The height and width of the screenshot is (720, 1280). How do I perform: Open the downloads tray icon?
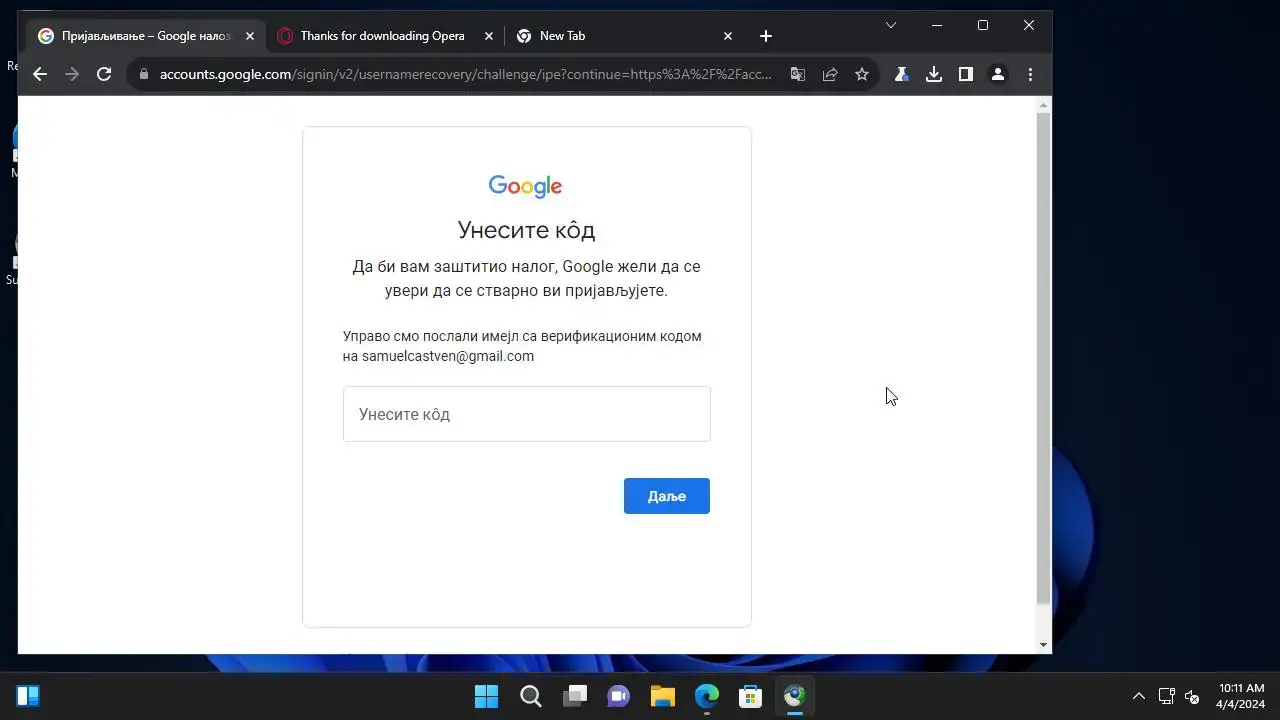934,74
